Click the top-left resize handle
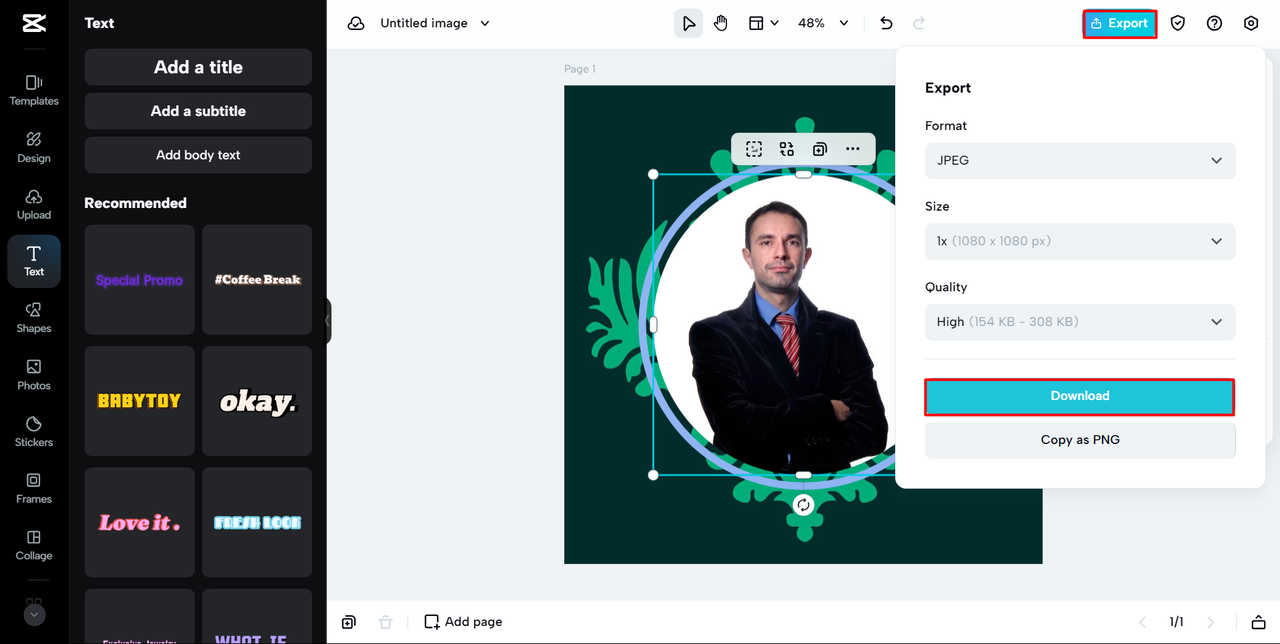The width and height of the screenshot is (1280, 644). coord(653,174)
